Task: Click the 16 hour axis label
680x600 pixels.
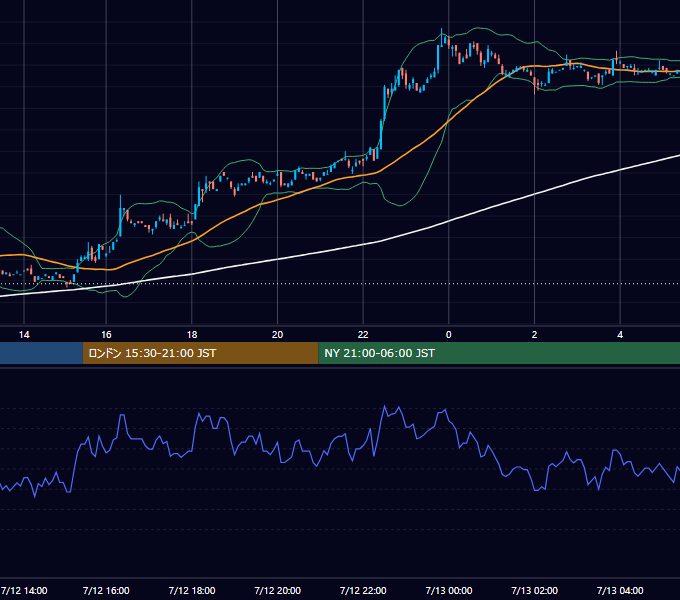Action: (106, 335)
